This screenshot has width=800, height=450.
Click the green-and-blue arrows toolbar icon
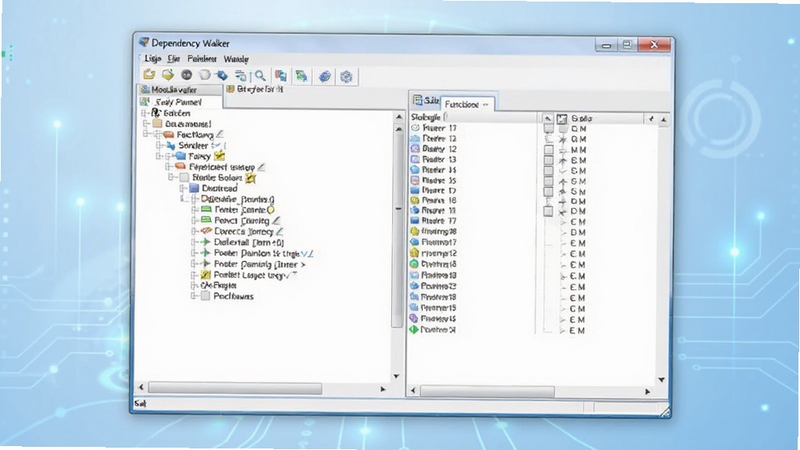[x=302, y=76]
